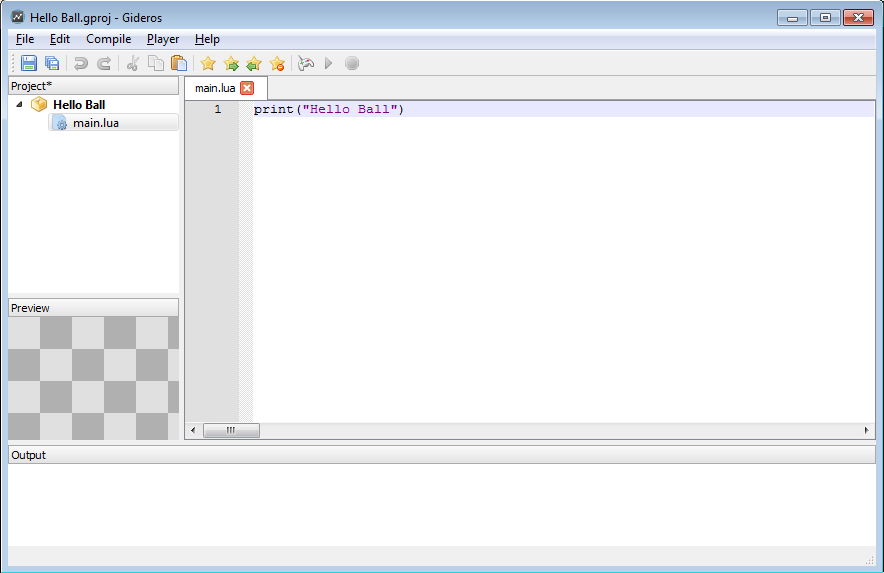This screenshot has height=573, width=884.
Task: Click the Gideros app icon in title bar
Action: pyautogui.click(x=18, y=17)
